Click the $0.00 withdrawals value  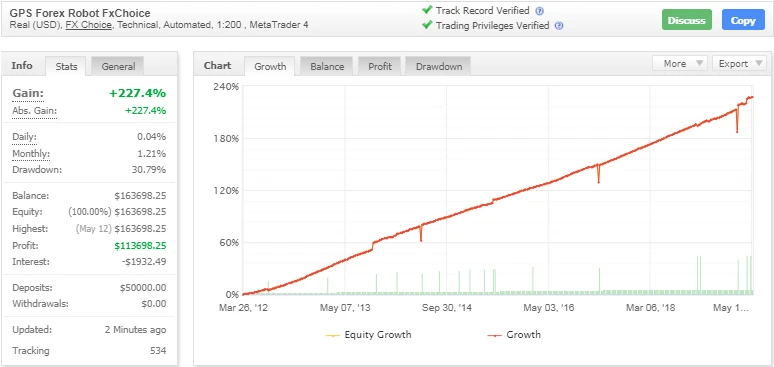154,304
